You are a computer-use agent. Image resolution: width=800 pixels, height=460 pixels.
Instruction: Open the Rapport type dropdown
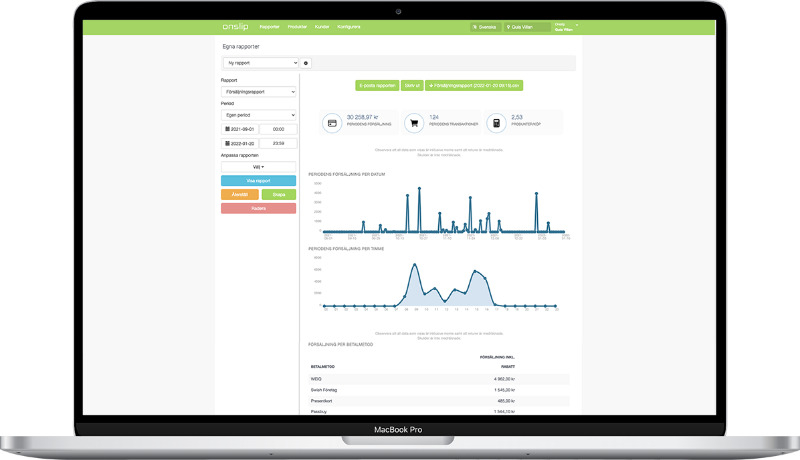click(x=258, y=92)
